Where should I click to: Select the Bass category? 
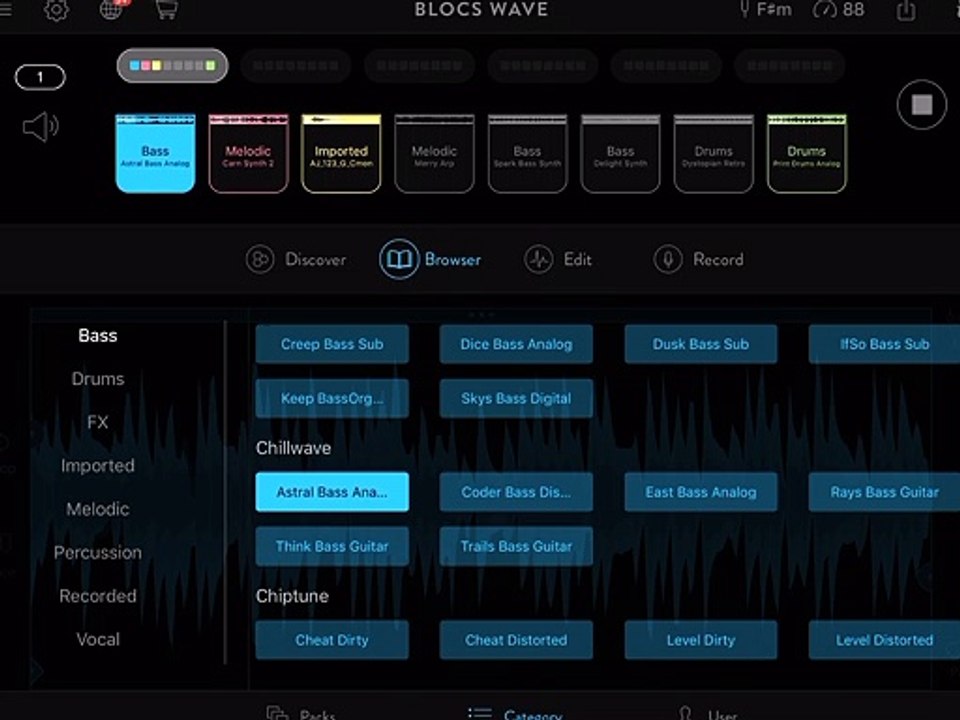click(x=98, y=336)
